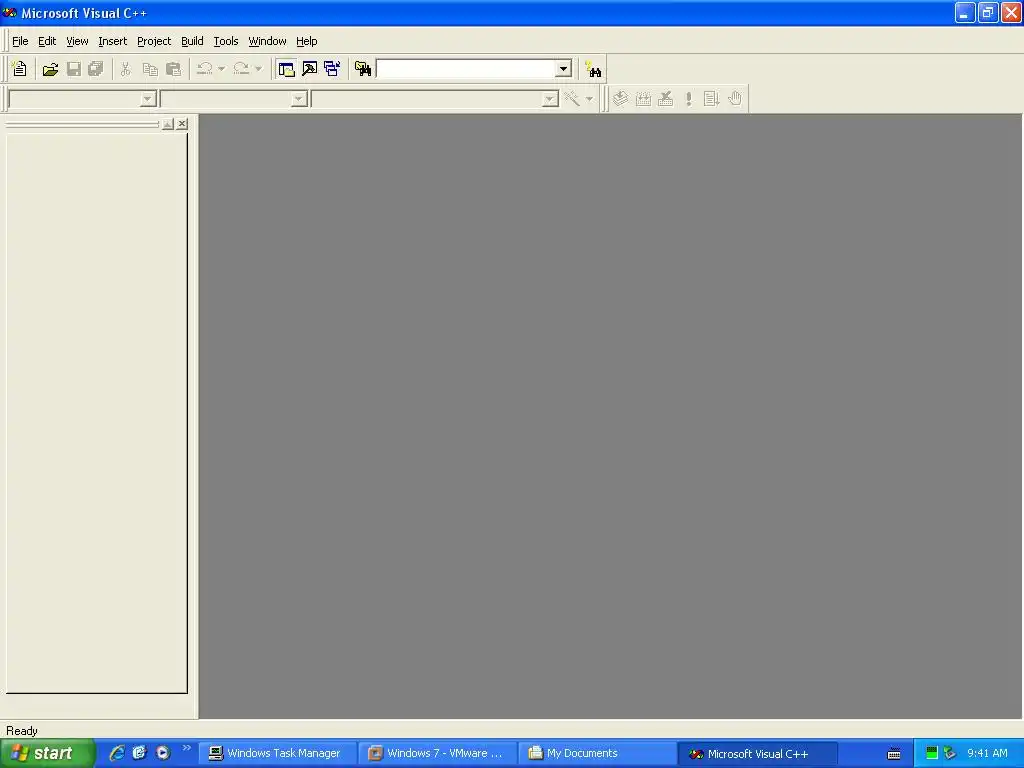Create a new text file icon
This screenshot has height=768, width=1024.
20,69
